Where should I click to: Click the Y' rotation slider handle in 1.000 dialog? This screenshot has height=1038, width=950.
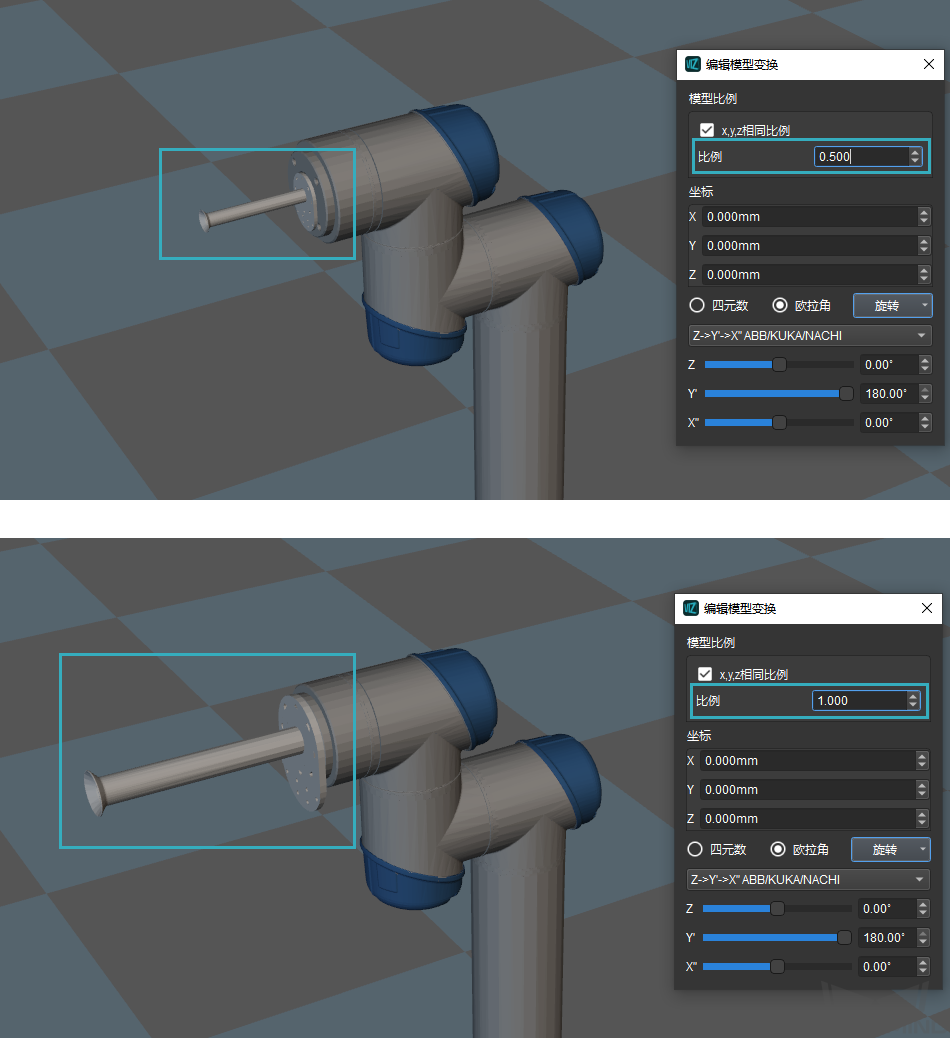pyautogui.click(x=844, y=938)
